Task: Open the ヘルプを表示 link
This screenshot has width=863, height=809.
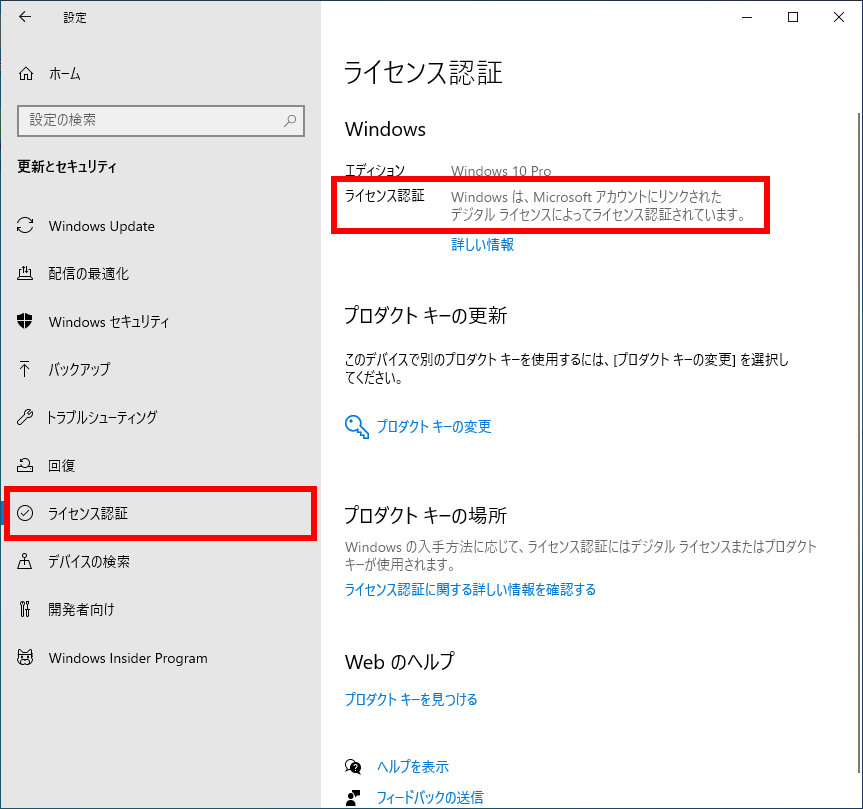Action: point(413,766)
